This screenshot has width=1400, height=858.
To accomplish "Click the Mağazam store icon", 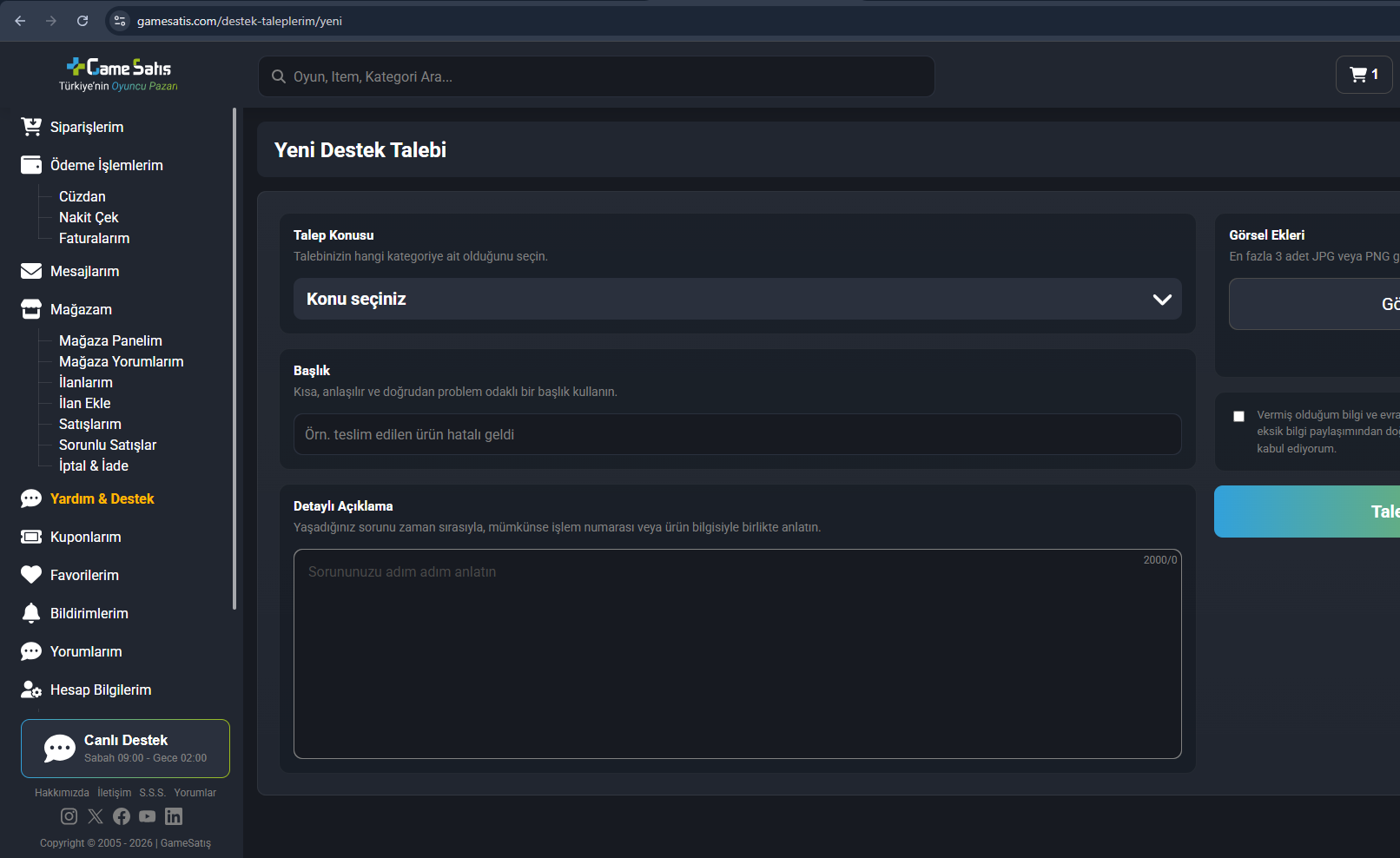I will (31, 309).
